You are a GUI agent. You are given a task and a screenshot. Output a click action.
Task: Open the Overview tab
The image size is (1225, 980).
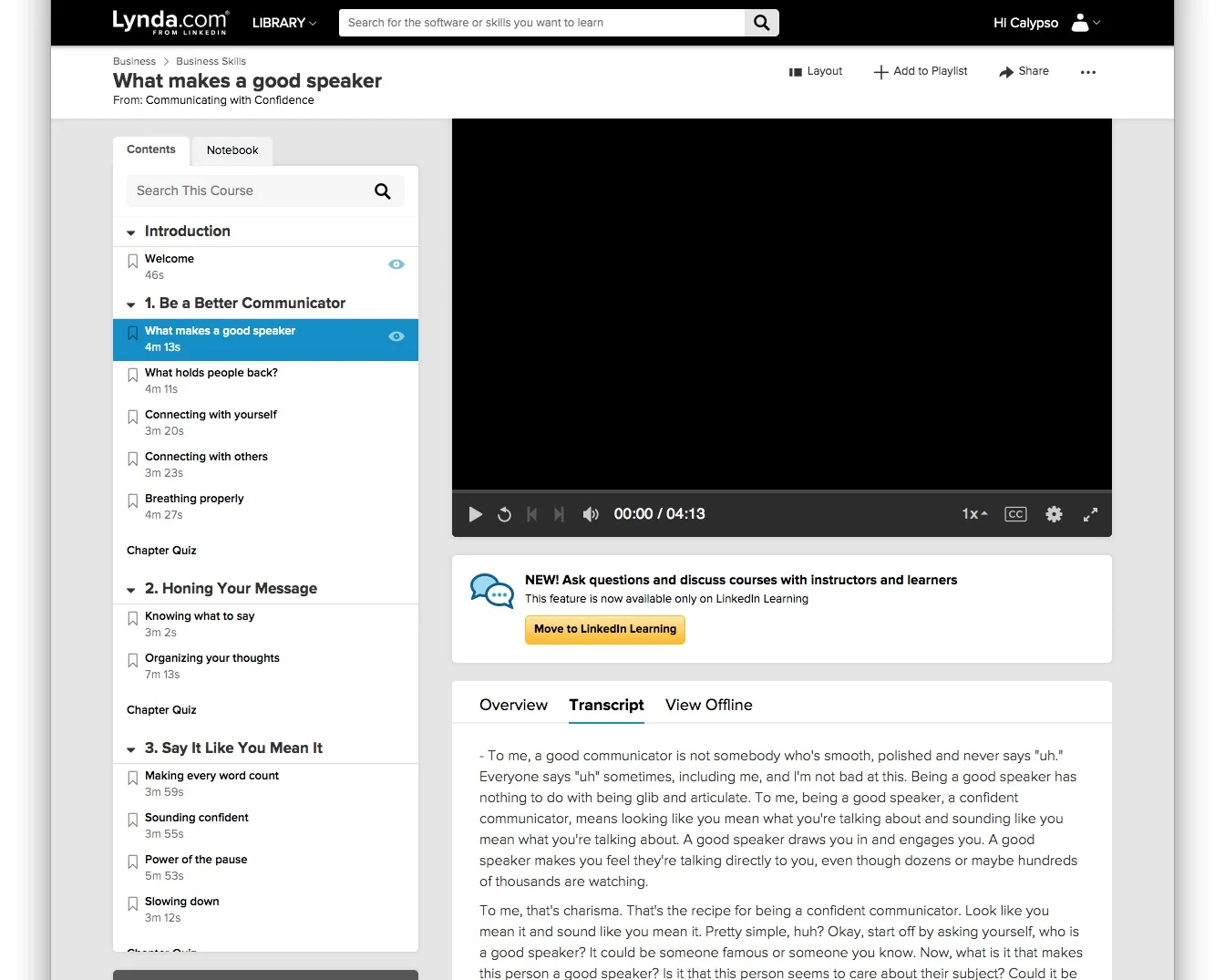[x=513, y=705]
